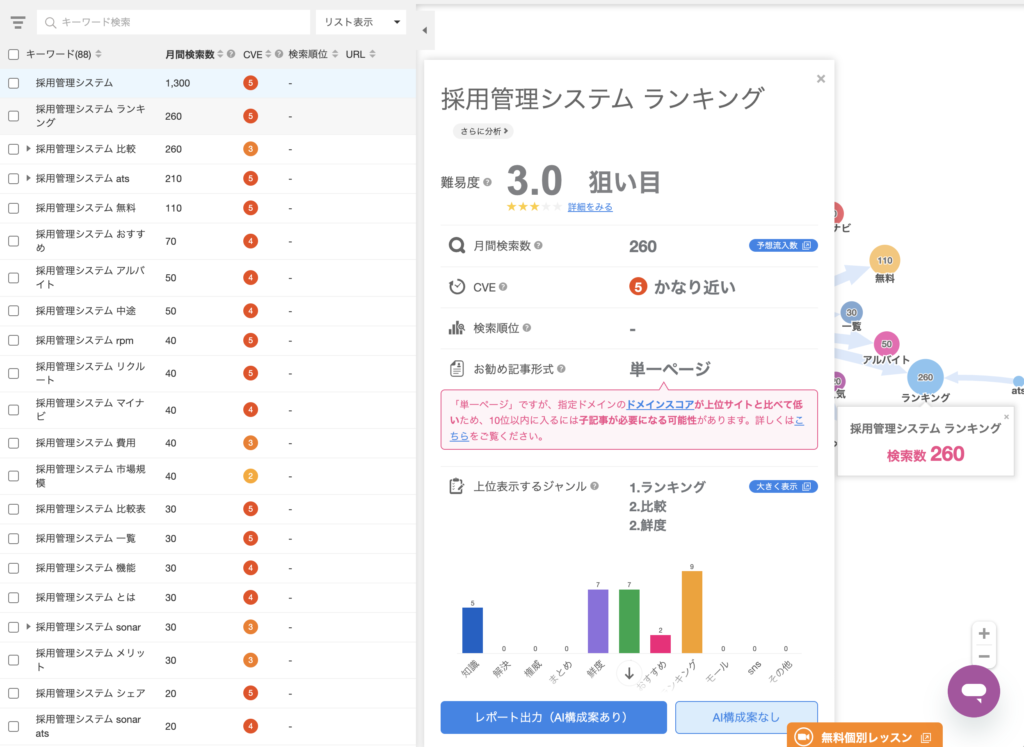Expand the 採用管理システム sonar row
This screenshot has width=1024, height=747.
click(x=28, y=627)
